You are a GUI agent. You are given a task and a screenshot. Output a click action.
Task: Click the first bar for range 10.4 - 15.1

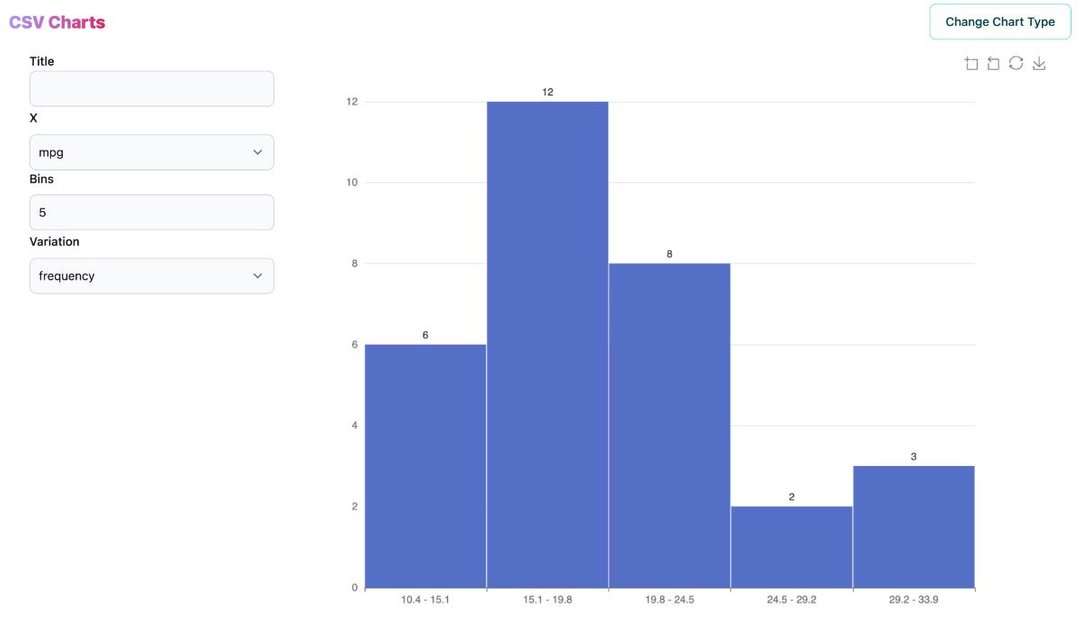[425, 460]
